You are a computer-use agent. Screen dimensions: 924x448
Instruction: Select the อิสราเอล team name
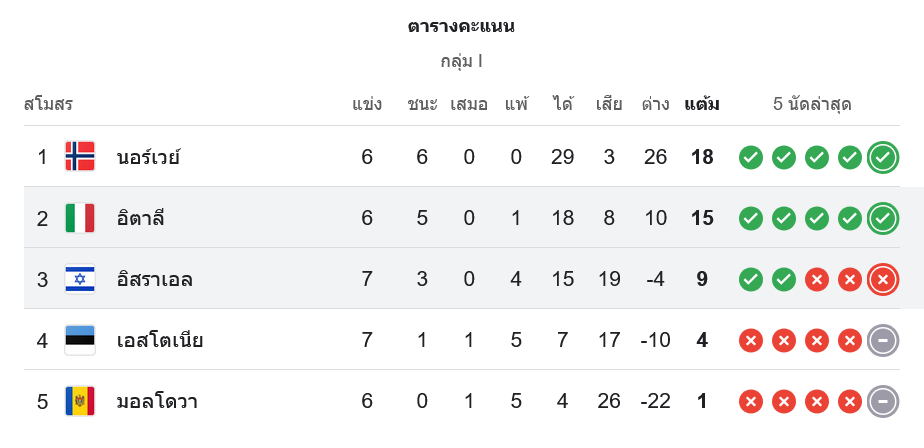pyautogui.click(x=154, y=279)
